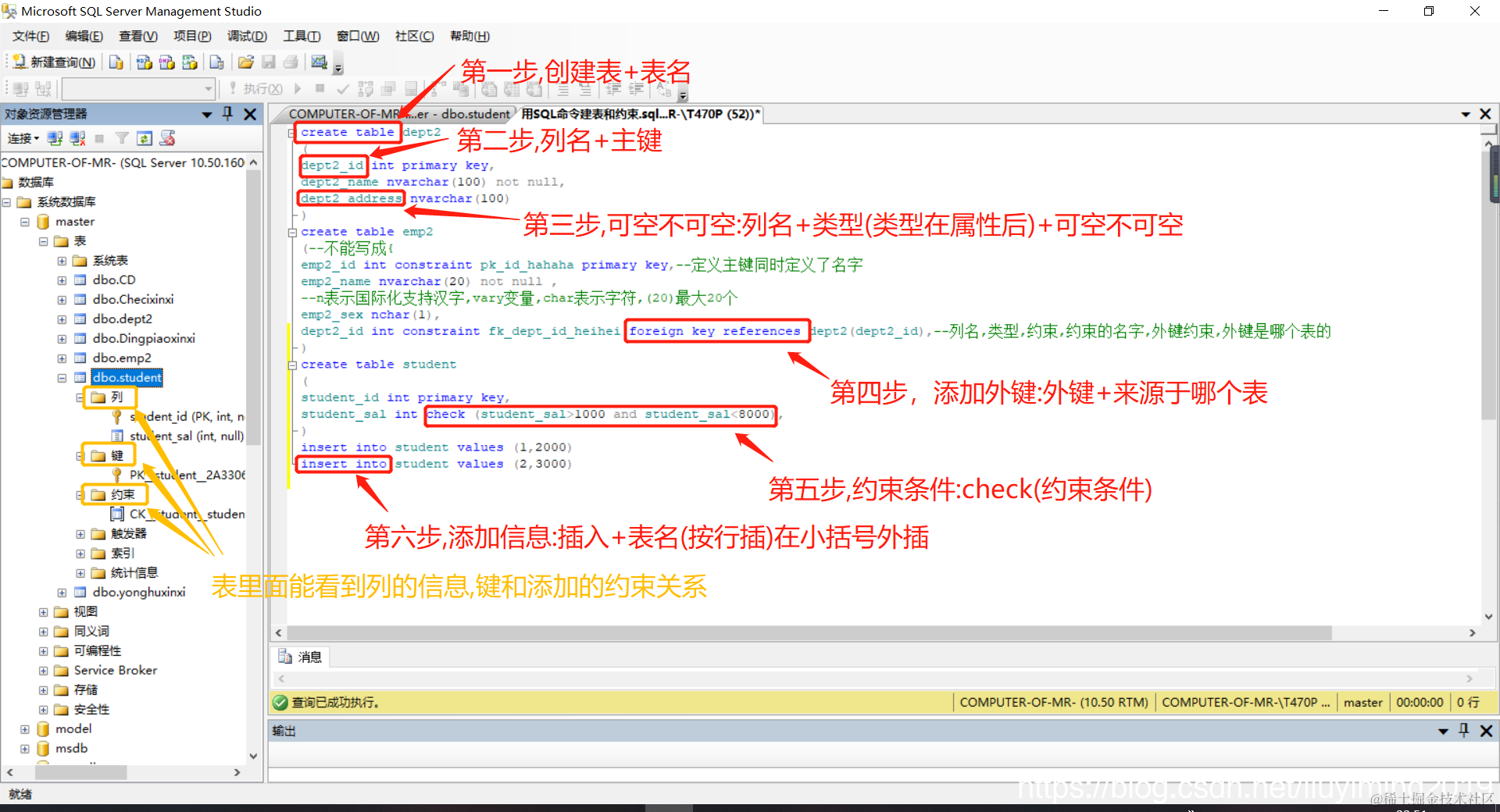1500x812 pixels.
Task: Open the 工具(T) menu
Action: click(301, 36)
